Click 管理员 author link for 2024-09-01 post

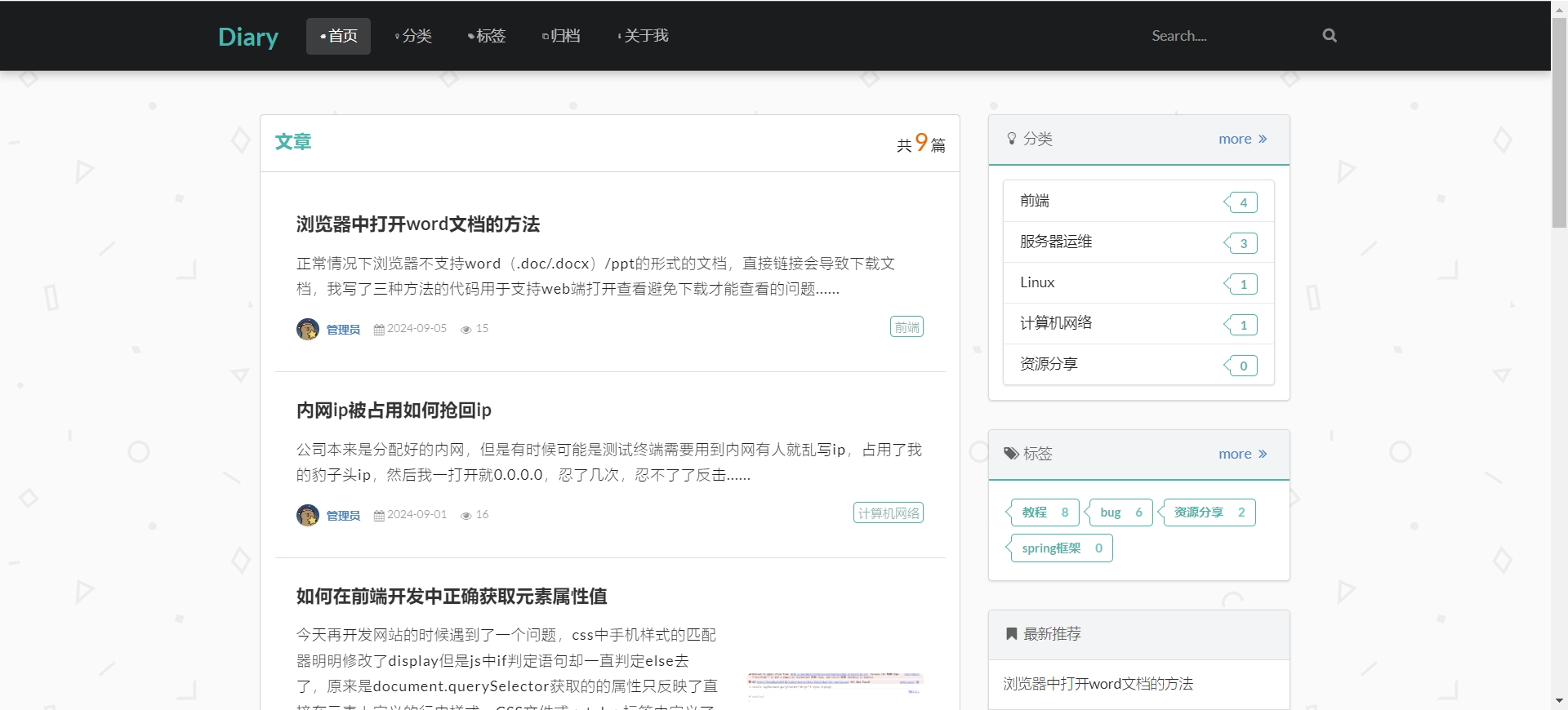point(343,516)
